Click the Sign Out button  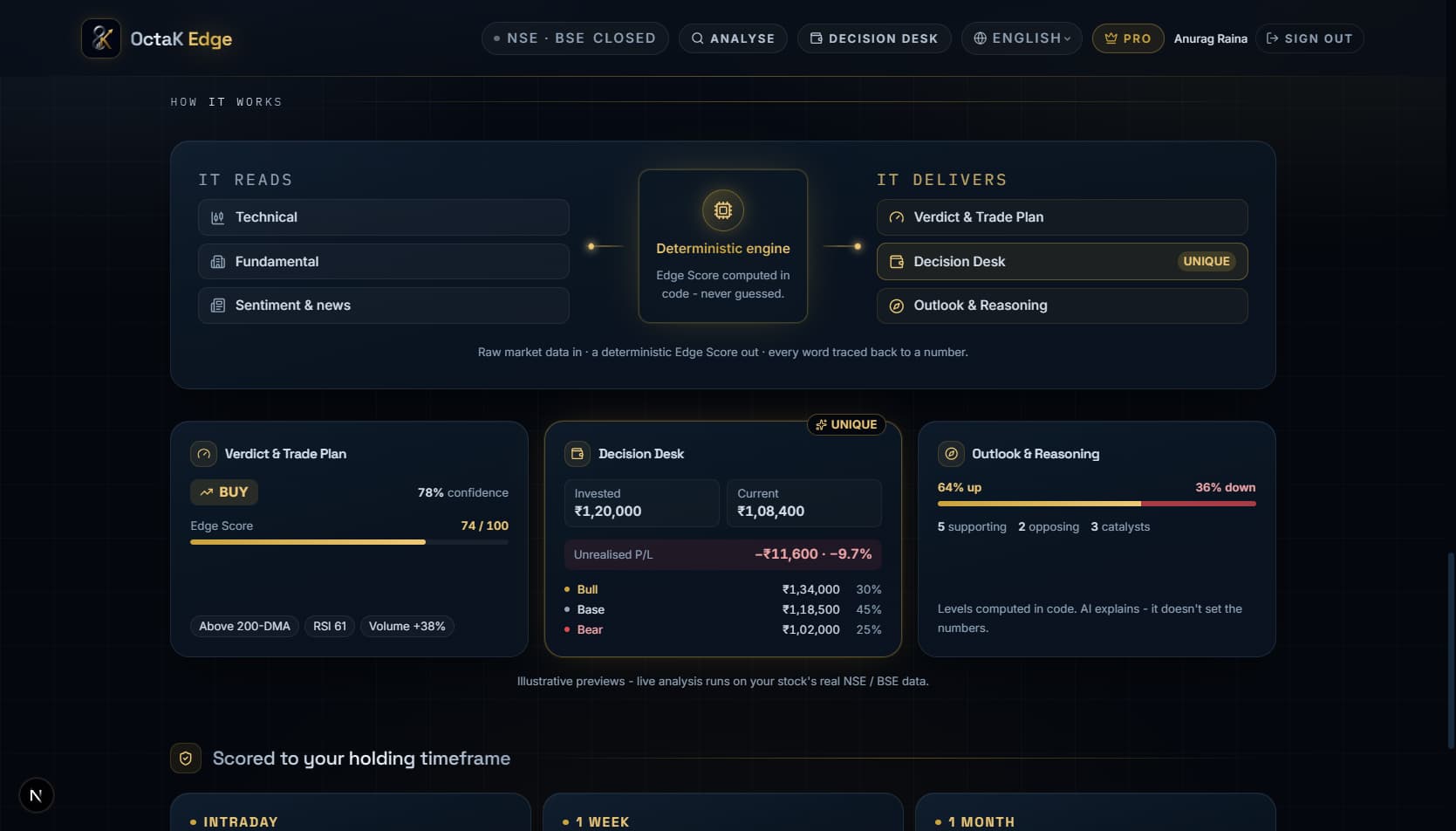tap(1309, 38)
